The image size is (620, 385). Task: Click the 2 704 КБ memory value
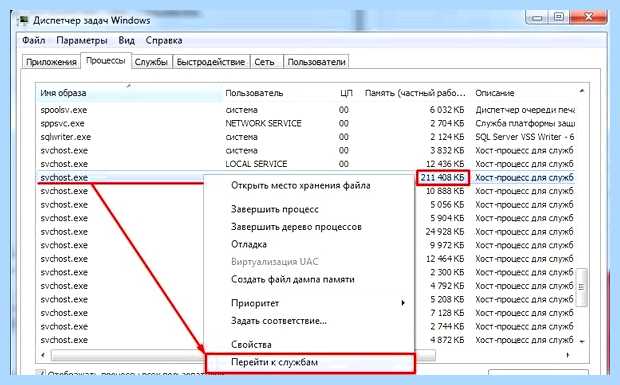(447, 123)
